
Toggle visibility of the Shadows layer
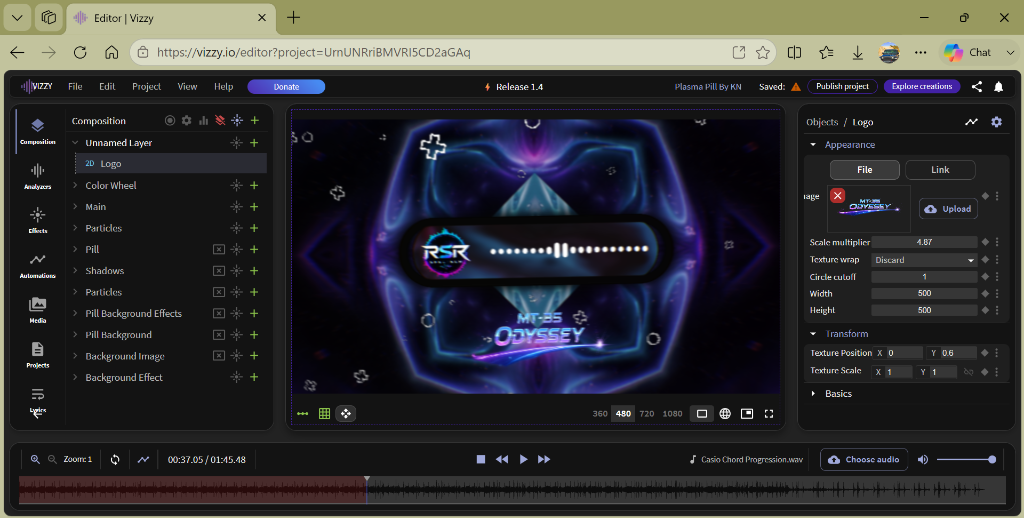click(219, 270)
